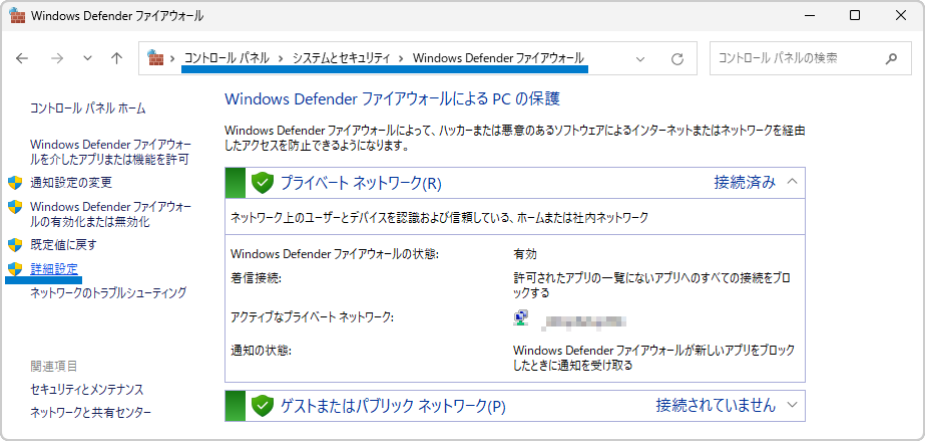
Task: Close the Windows Defender ファイアウォール window
Action: click(x=900, y=16)
